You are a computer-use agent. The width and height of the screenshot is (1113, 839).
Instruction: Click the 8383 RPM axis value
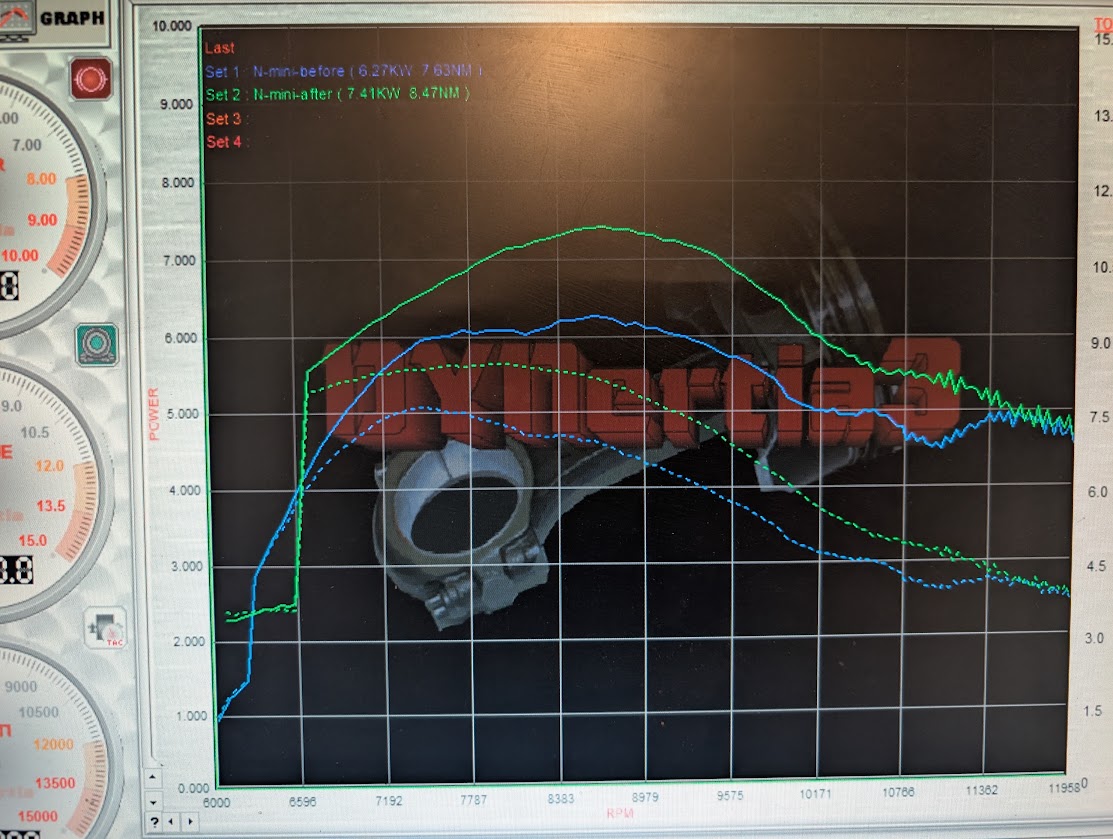point(560,799)
